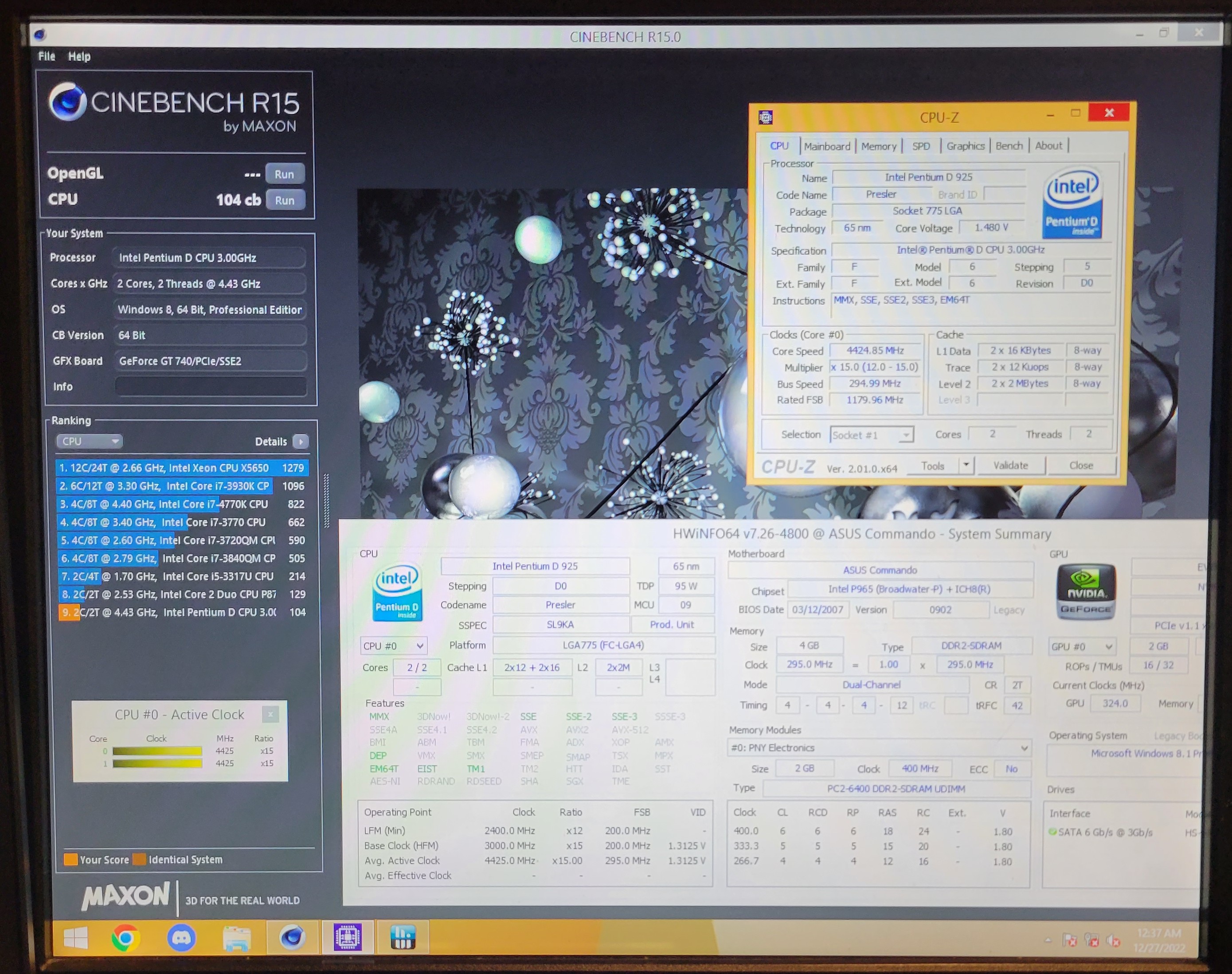
Task: Click Cinebench title bar app icon
Action: pos(40,35)
